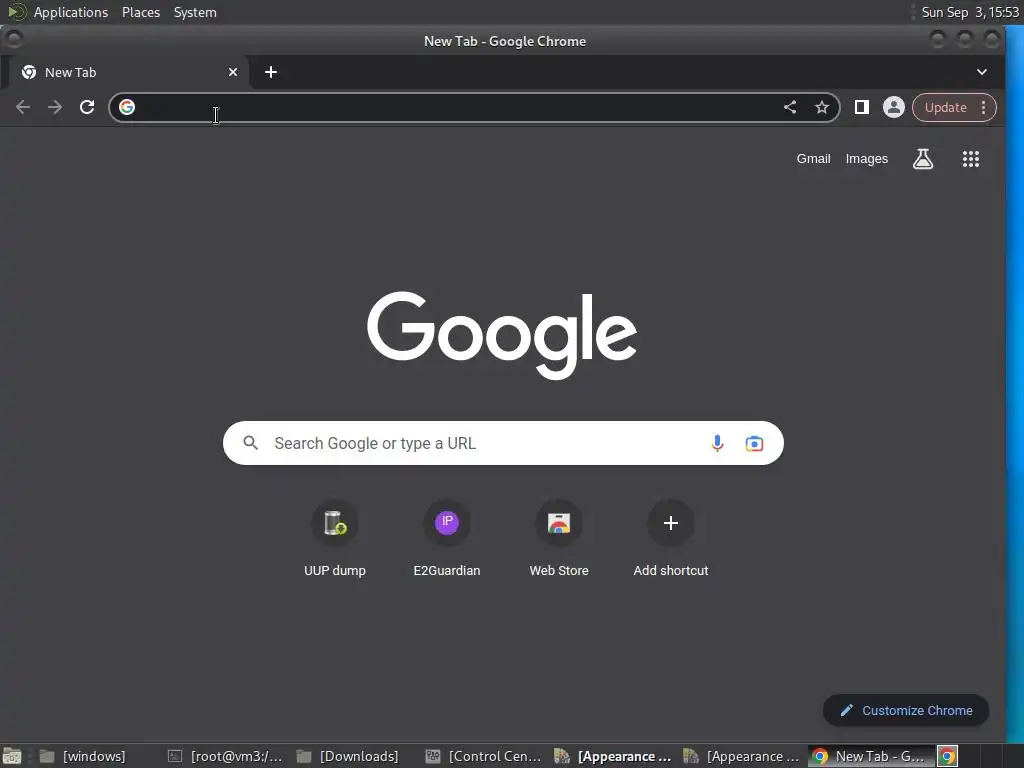Open a new tab with the plus button
The width and height of the screenshot is (1024, 768).
271,72
